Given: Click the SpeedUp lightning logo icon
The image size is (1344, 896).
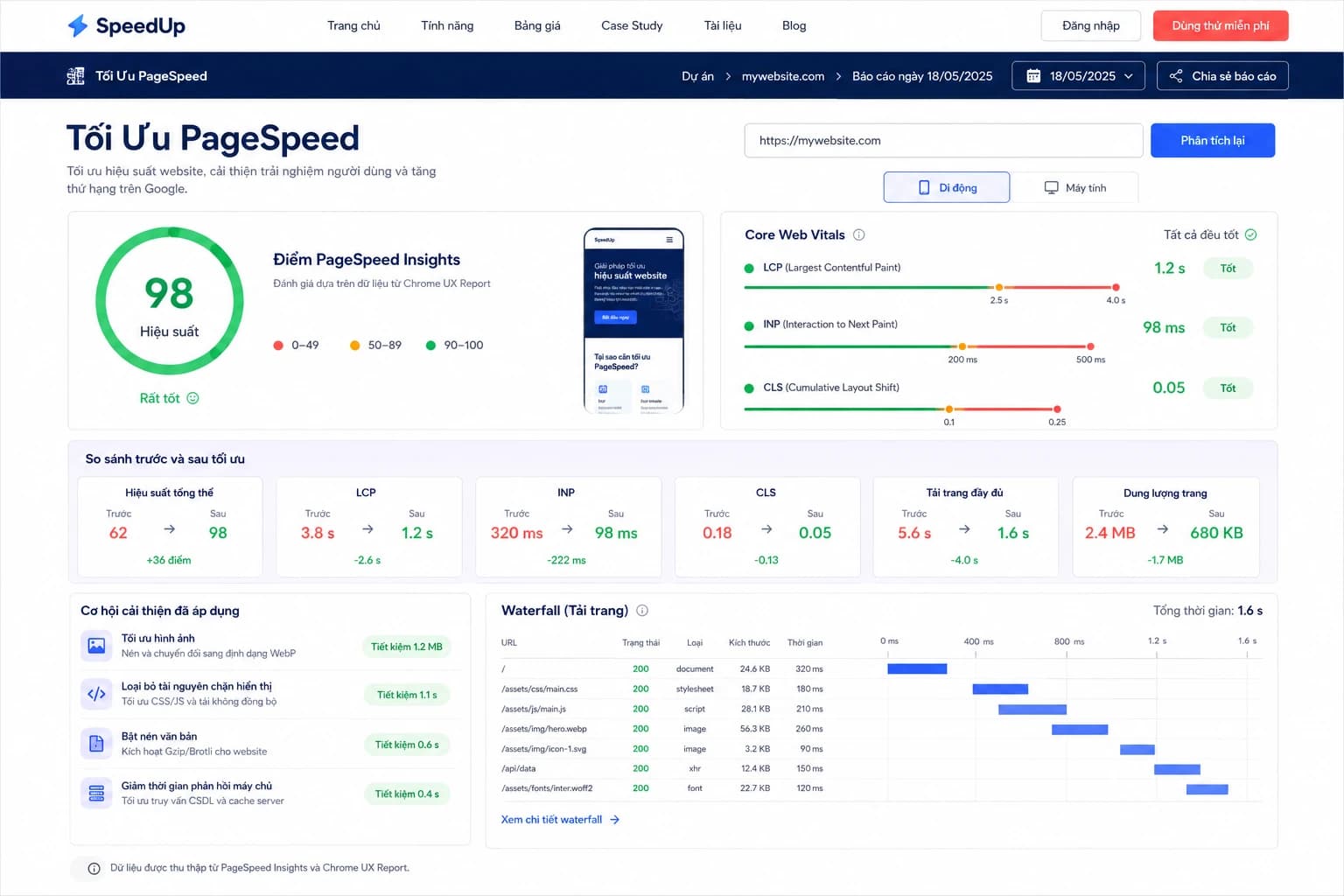Looking at the screenshot, I should tap(78, 25).
